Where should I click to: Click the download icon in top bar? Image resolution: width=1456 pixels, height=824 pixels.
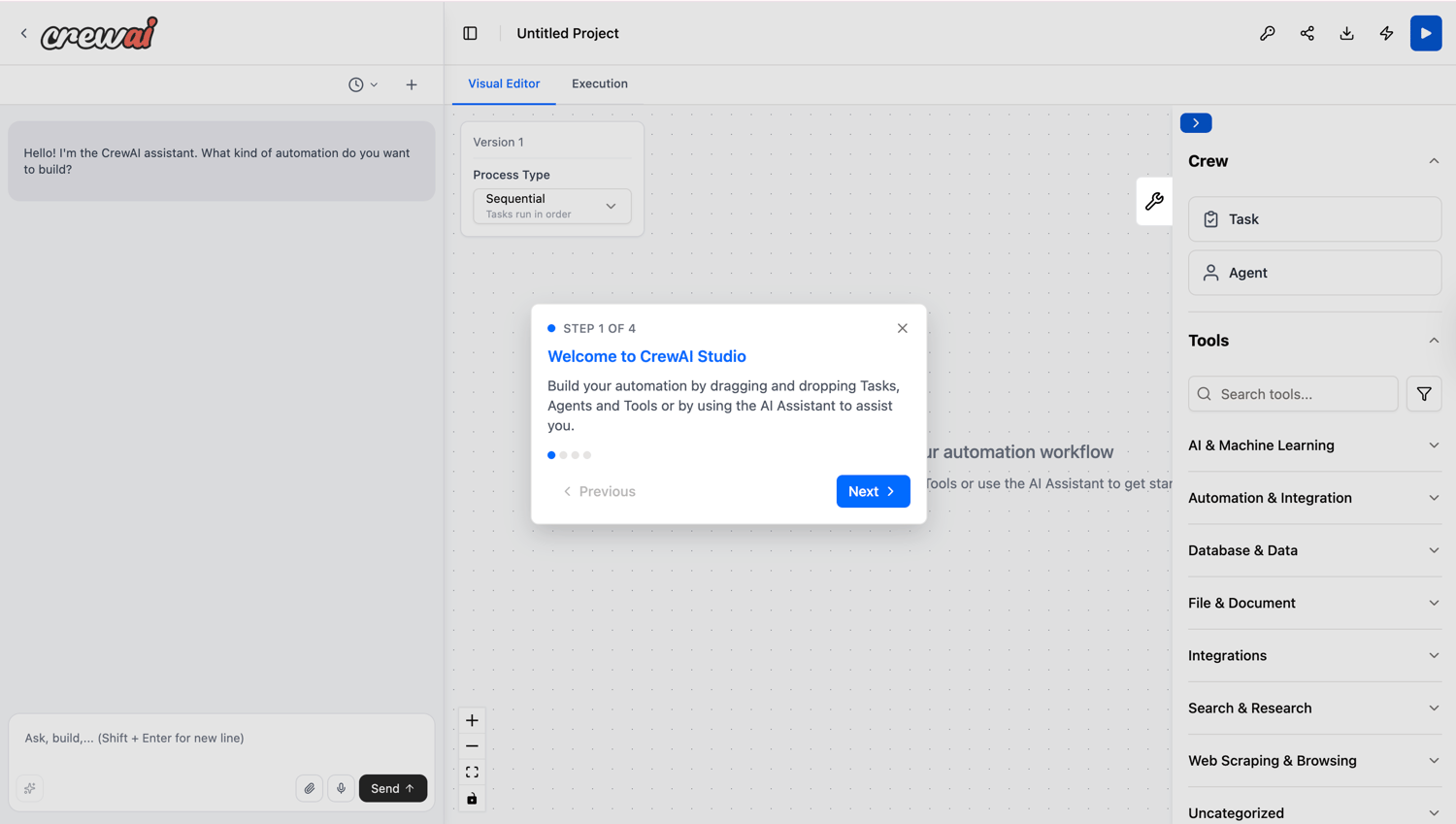click(1347, 33)
